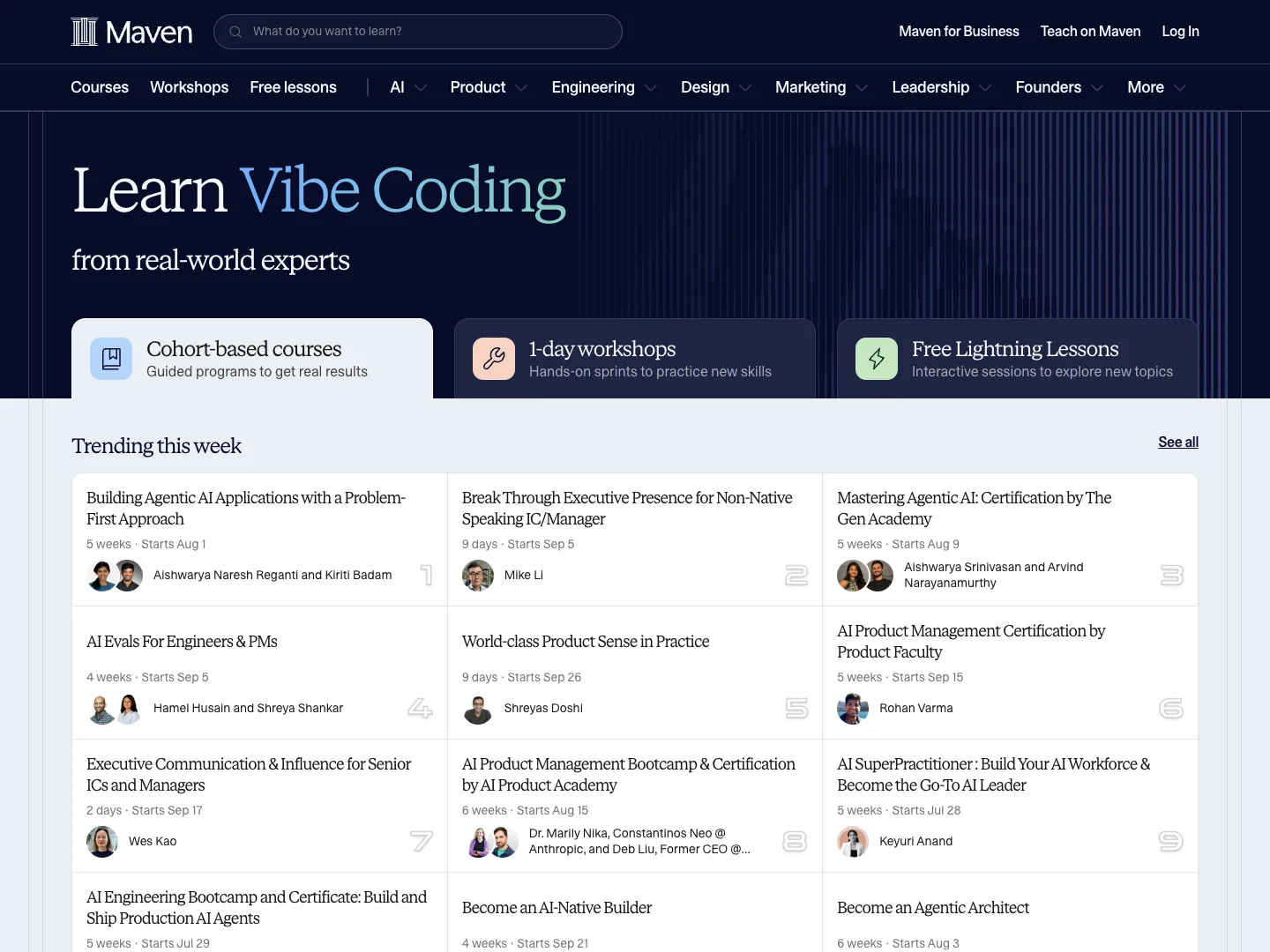
Task: Expand the Design category dropdown
Action: 716,87
